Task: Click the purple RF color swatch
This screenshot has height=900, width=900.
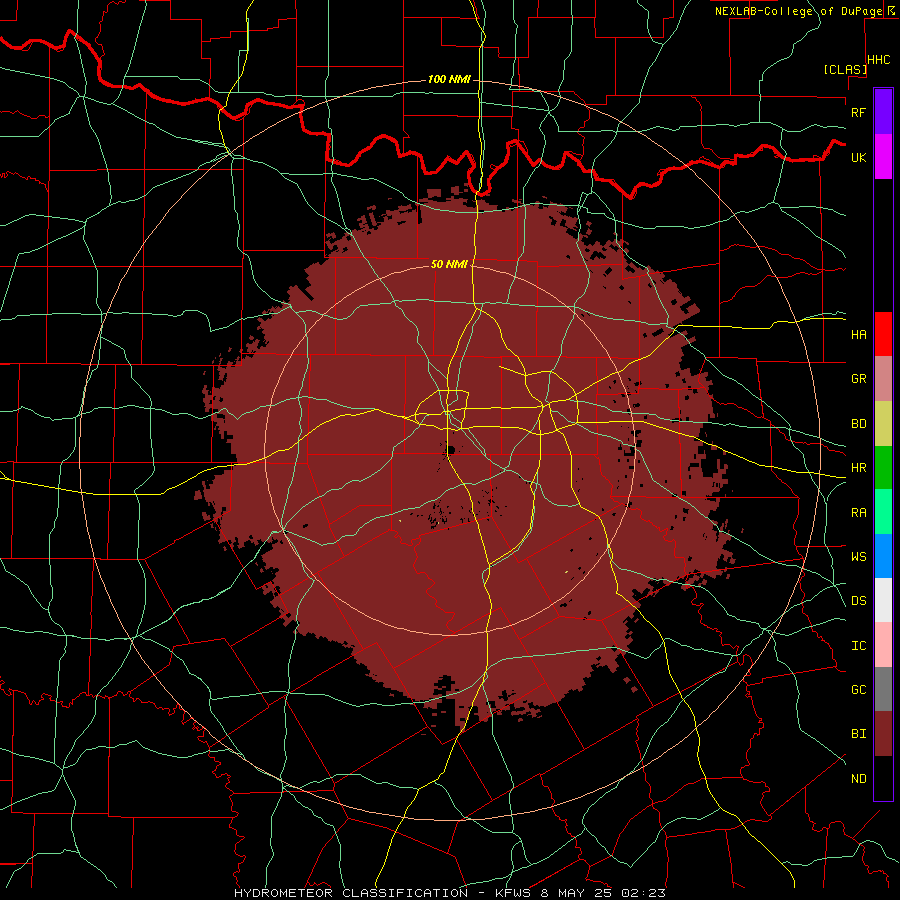Action: pos(883,112)
